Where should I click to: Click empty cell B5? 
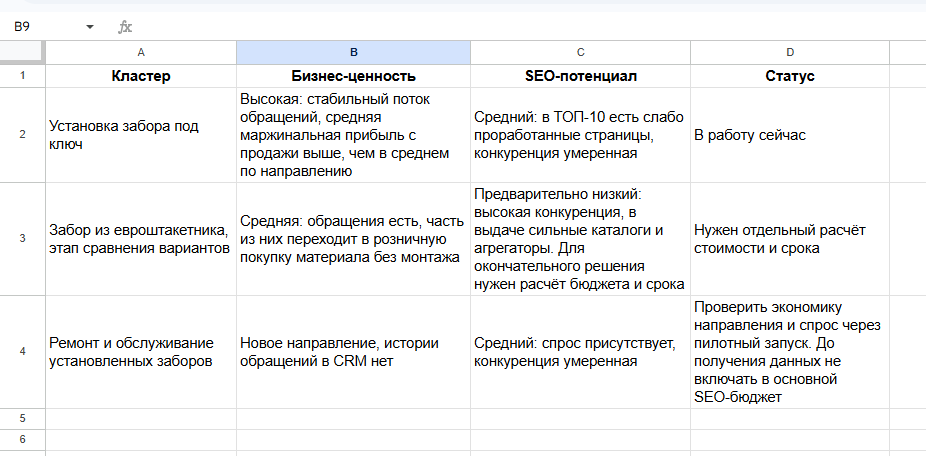[x=354, y=418]
